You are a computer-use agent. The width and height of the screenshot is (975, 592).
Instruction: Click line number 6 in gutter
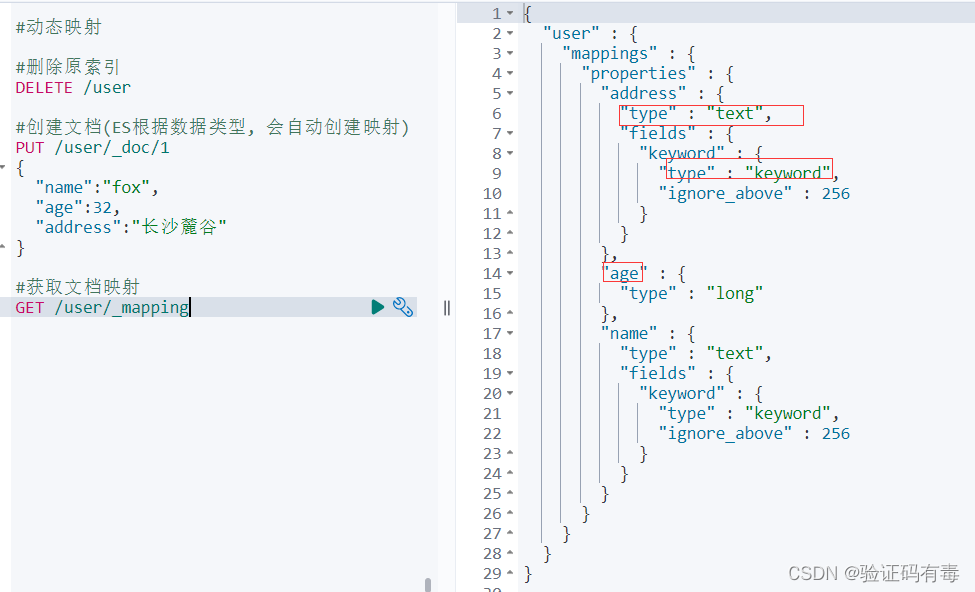[x=497, y=113]
